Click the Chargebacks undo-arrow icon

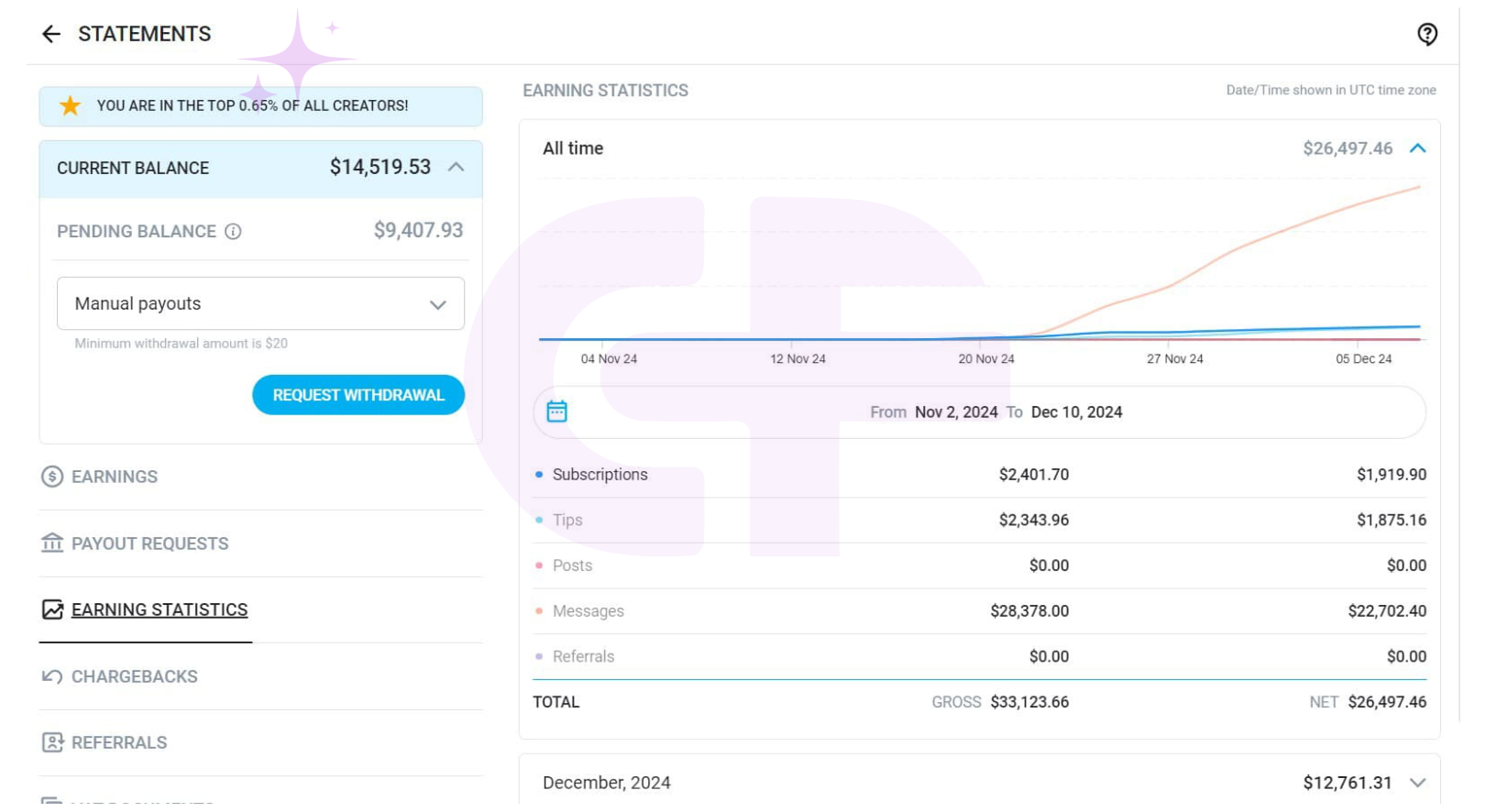[x=52, y=676]
